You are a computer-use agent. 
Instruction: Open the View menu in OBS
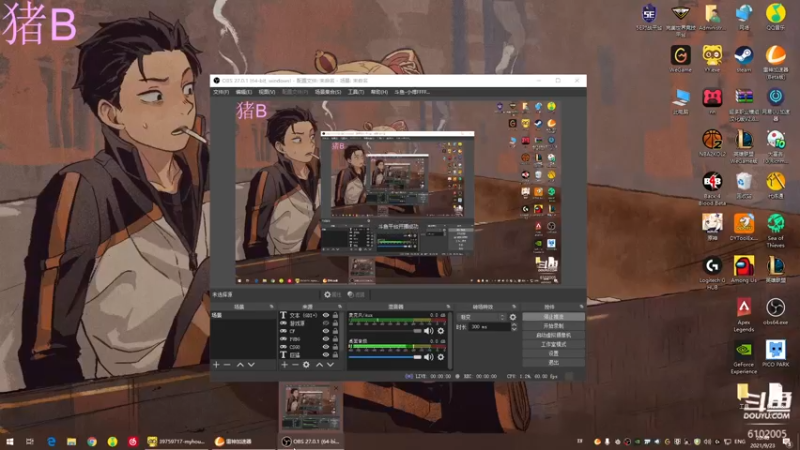pos(267,92)
